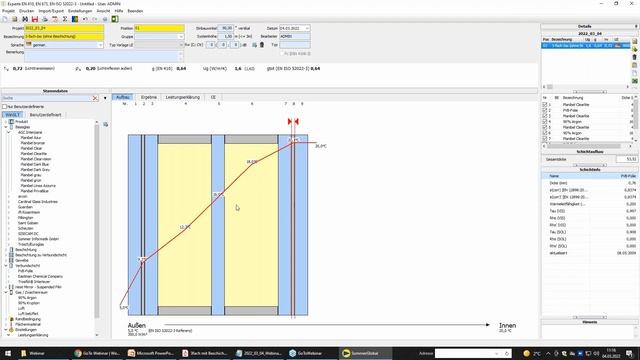Switch to the CE tab
Screen dimensions: 640x360
(x=213, y=97)
